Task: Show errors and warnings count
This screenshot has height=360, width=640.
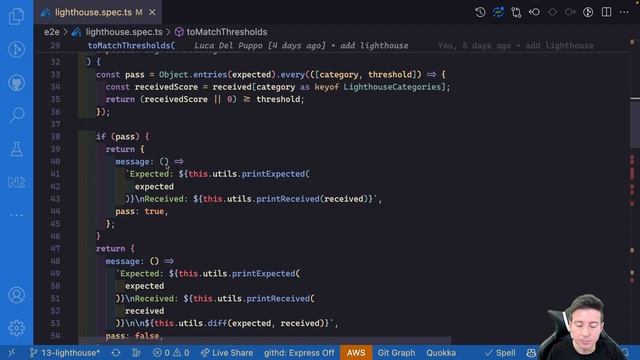Action: pos(171,353)
